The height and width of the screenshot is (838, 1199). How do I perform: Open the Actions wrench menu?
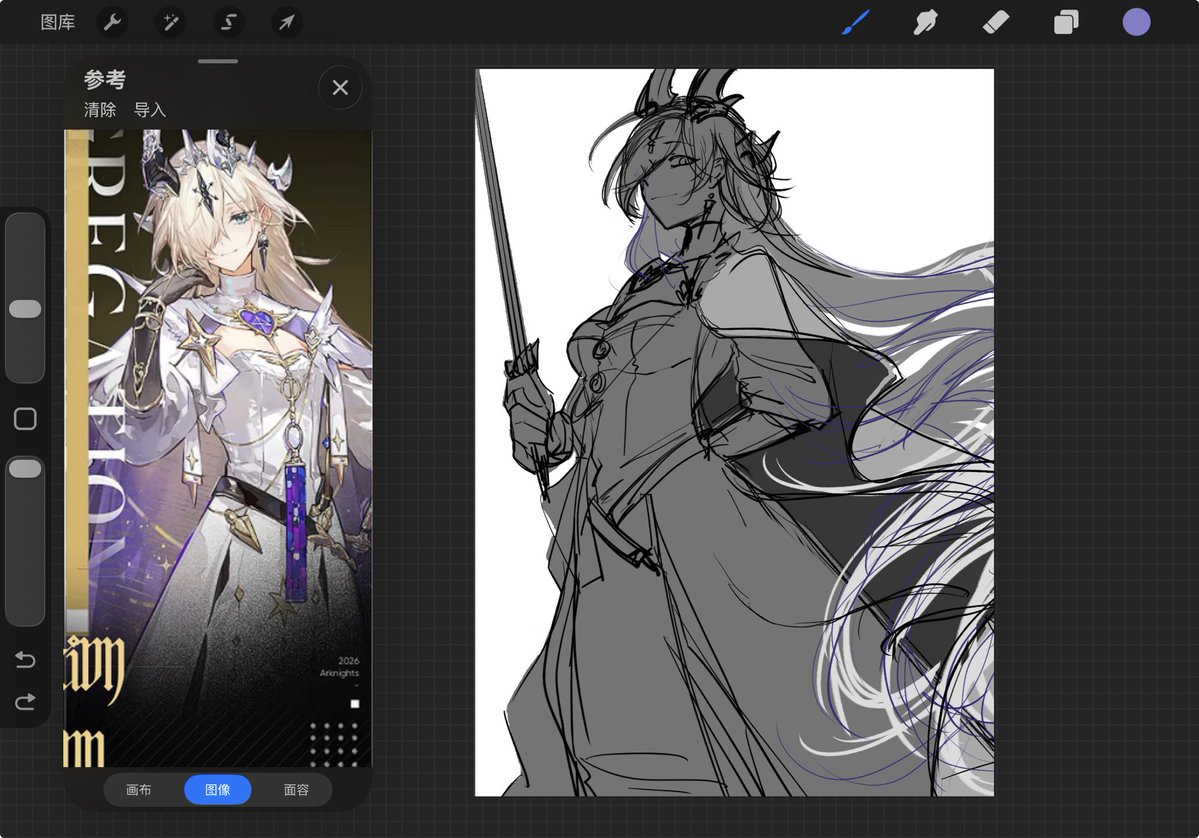coord(112,22)
